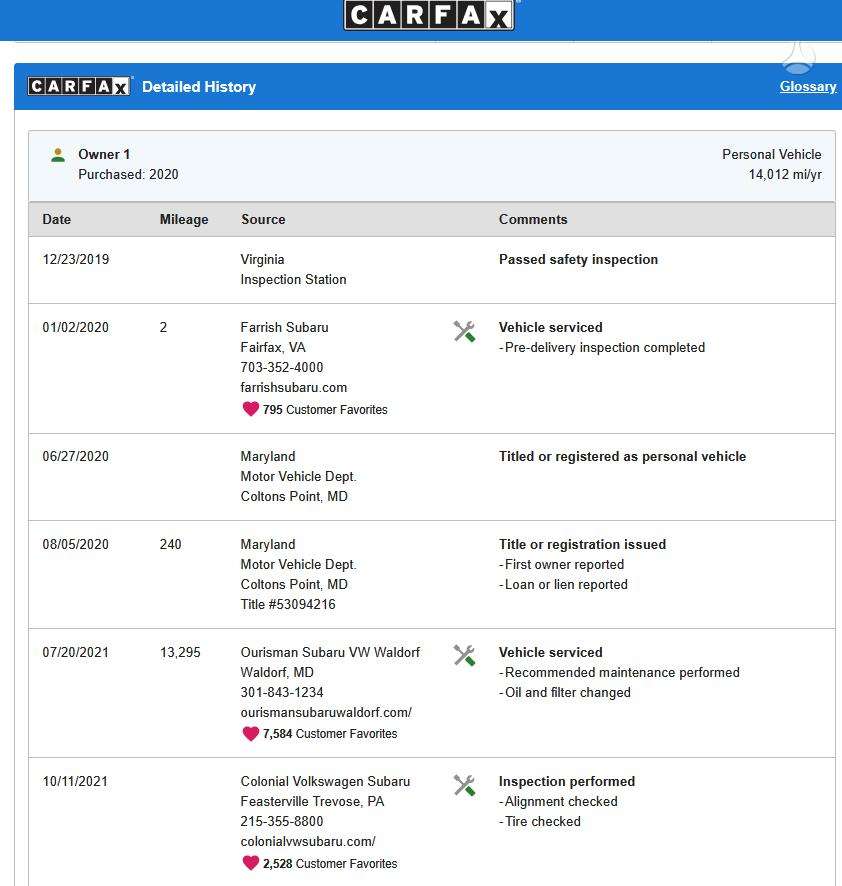Click the 14,012 mi/yr value
This screenshot has width=842, height=886.
785,174
